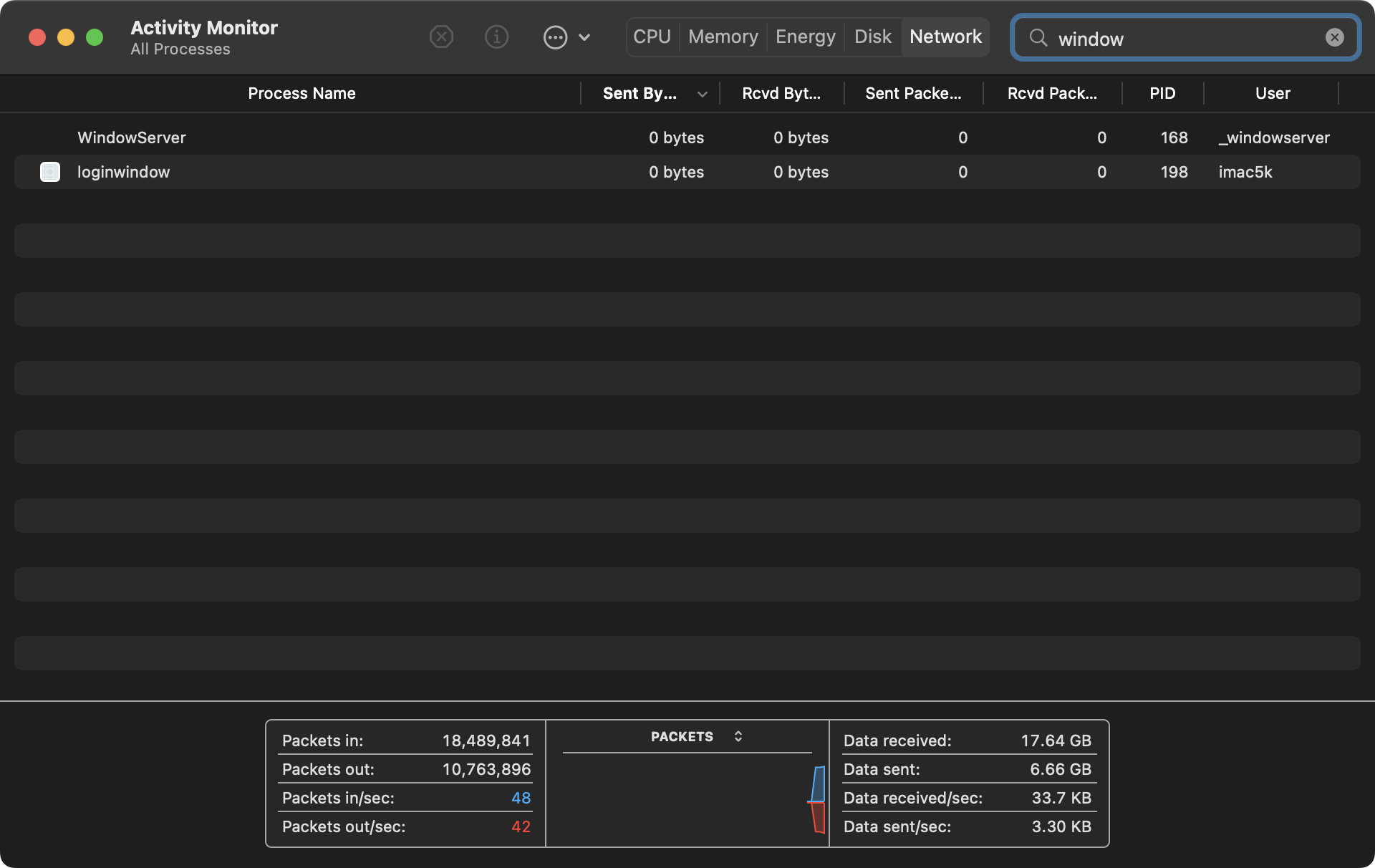
Task: Click the blue Packets in/sec value 48
Action: 521,798
